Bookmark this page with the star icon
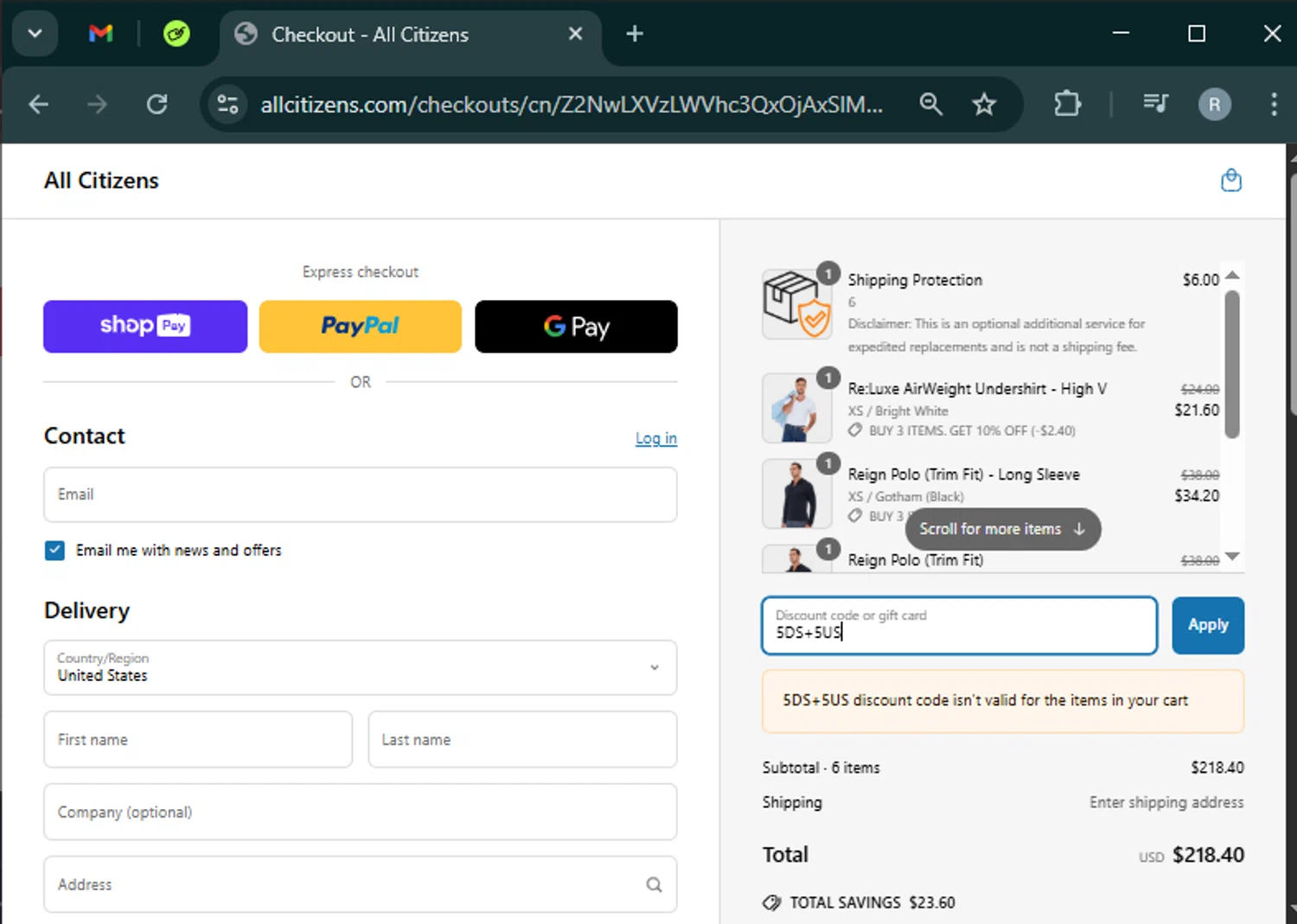This screenshot has height=924, width=1297. pos(984,105)
